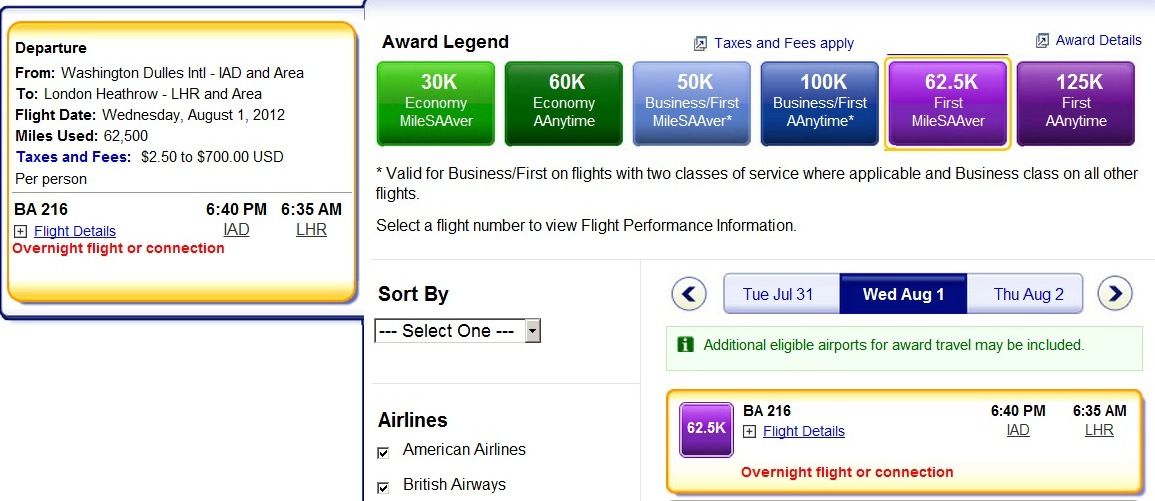The width and height of the screenshot is (1155, 501).
Task: Choose the 125K First AAnytime award
Action: (1075, 103)
